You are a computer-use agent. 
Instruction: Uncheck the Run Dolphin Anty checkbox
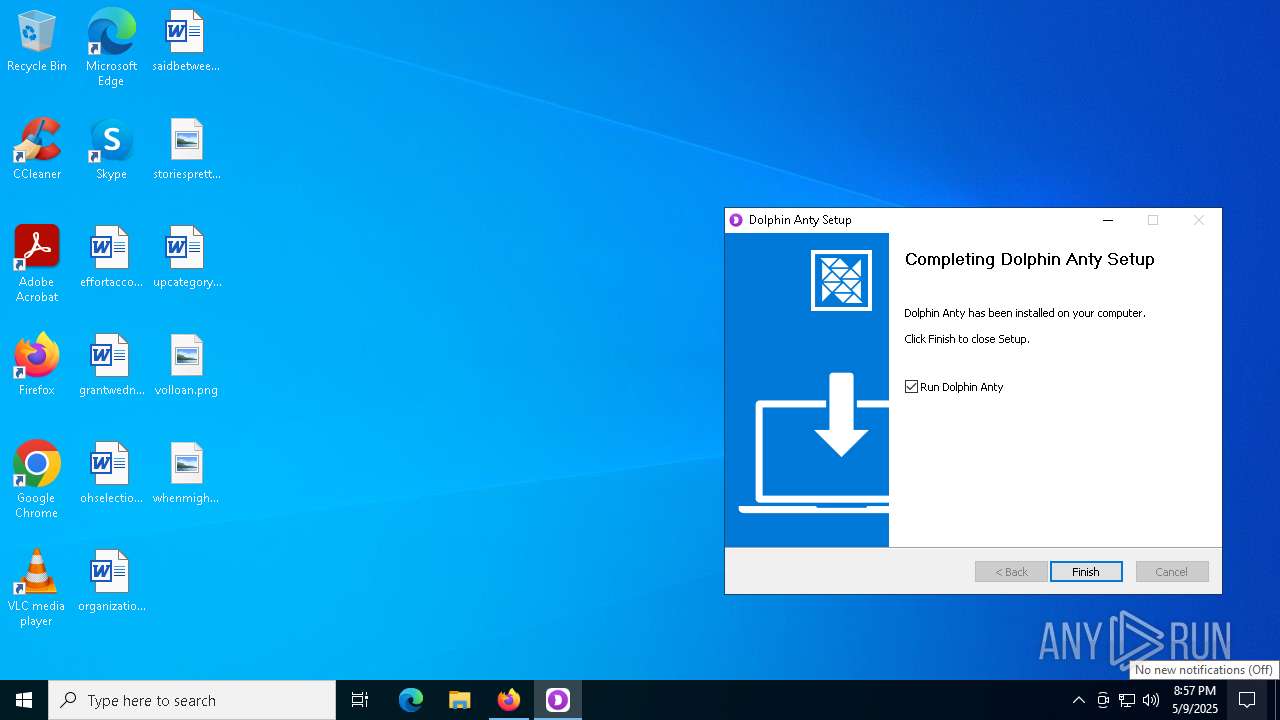(x=911, y=387)
